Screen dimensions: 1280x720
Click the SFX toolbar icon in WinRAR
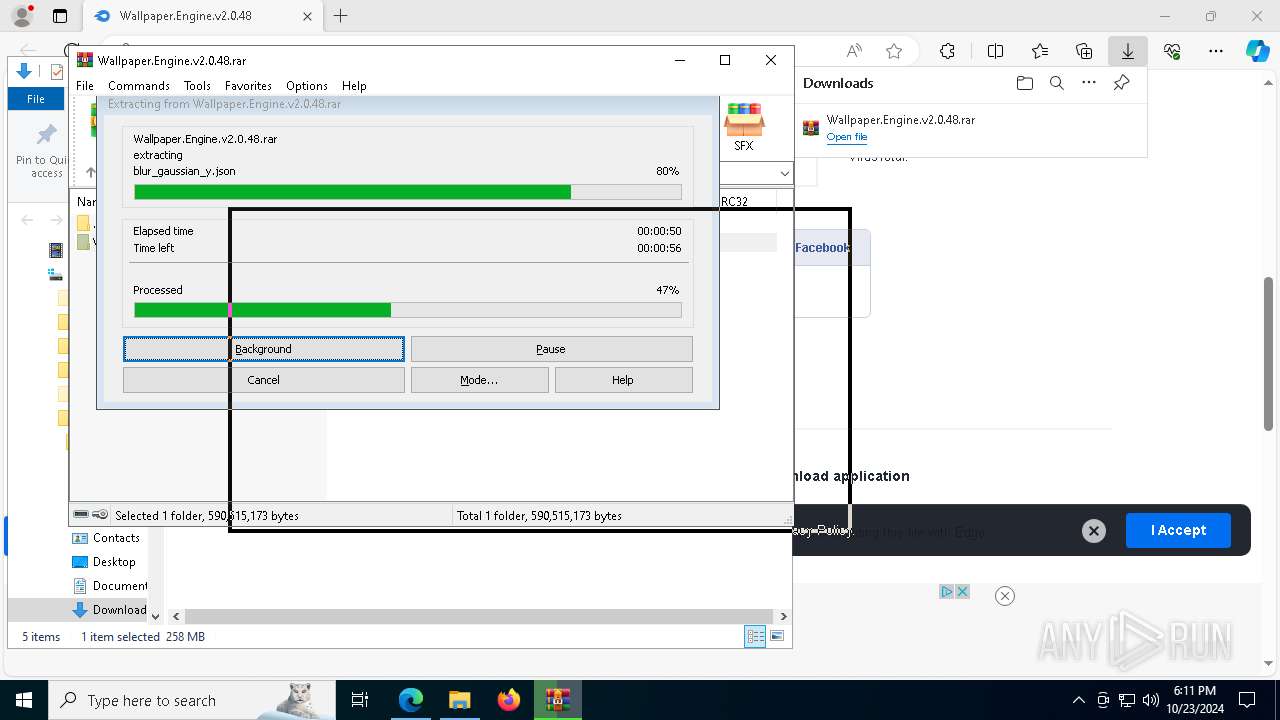point(744,127)
